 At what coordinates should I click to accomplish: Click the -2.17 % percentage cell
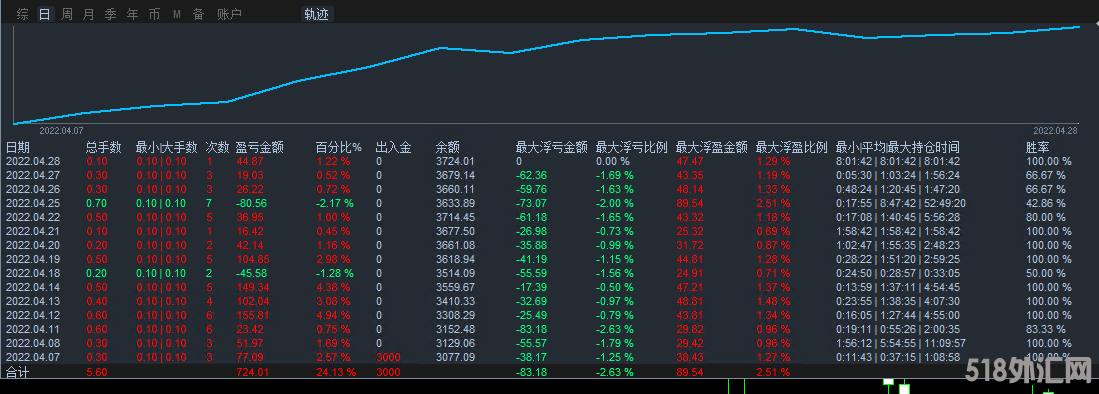pos(335,203)
